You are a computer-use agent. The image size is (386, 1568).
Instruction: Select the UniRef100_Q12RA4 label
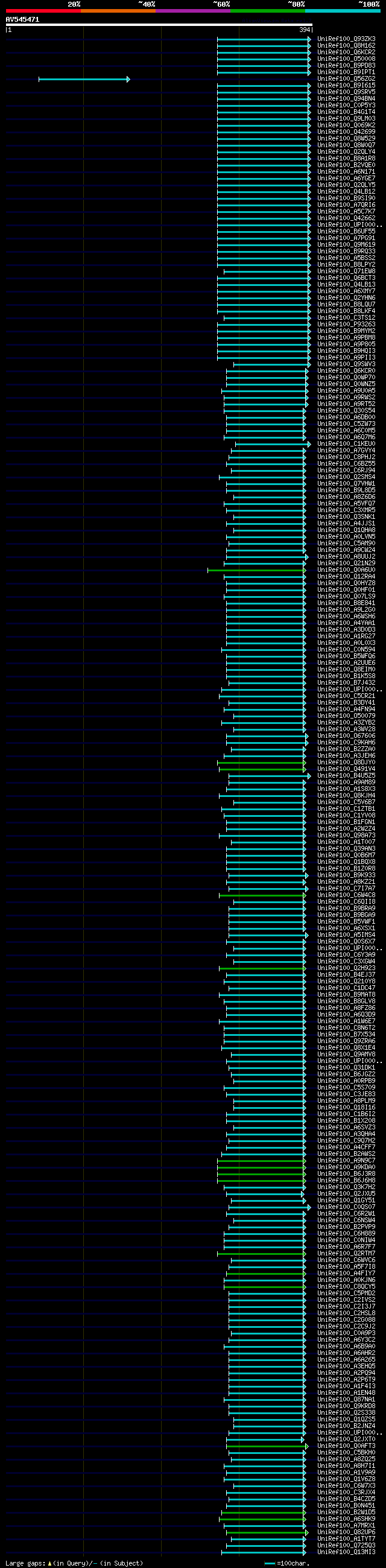[346, 577]
